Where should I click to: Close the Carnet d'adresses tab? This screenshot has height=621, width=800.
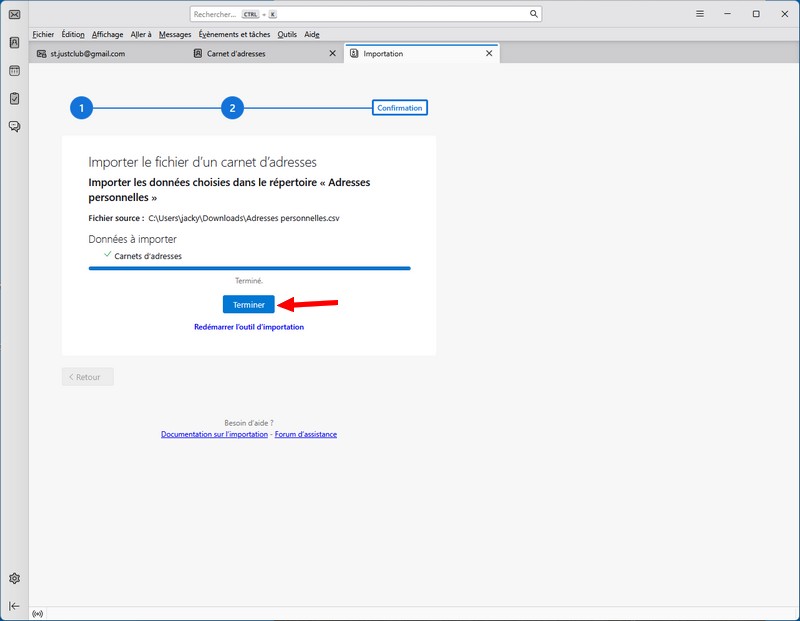[x=333, y=54]
